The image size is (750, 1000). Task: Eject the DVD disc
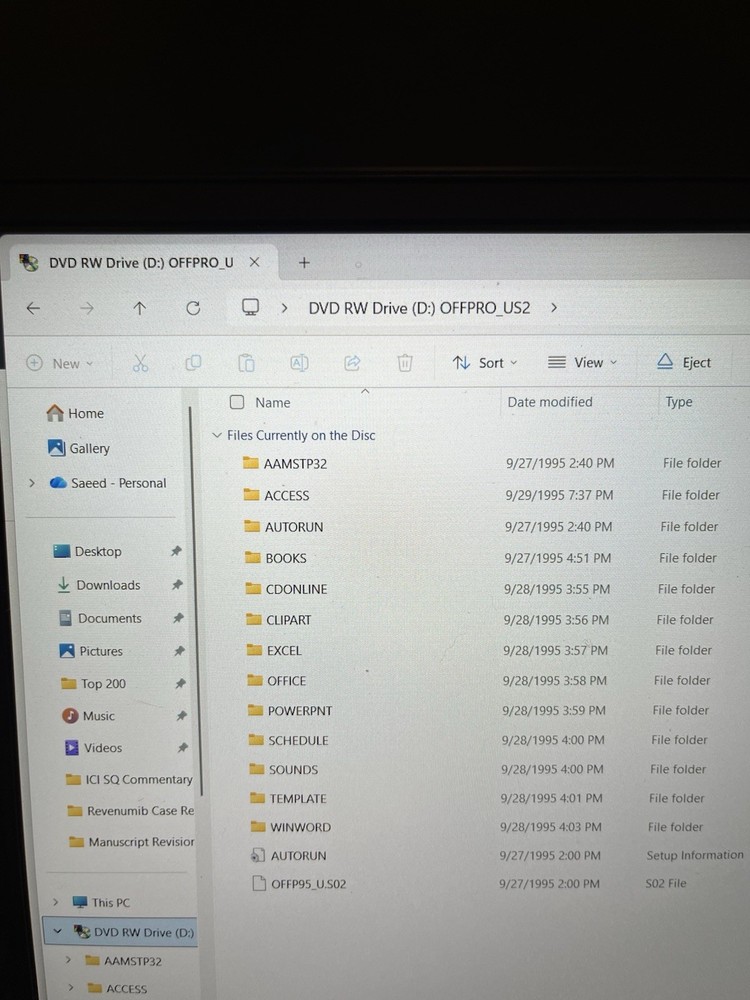(x=684, y=363)
